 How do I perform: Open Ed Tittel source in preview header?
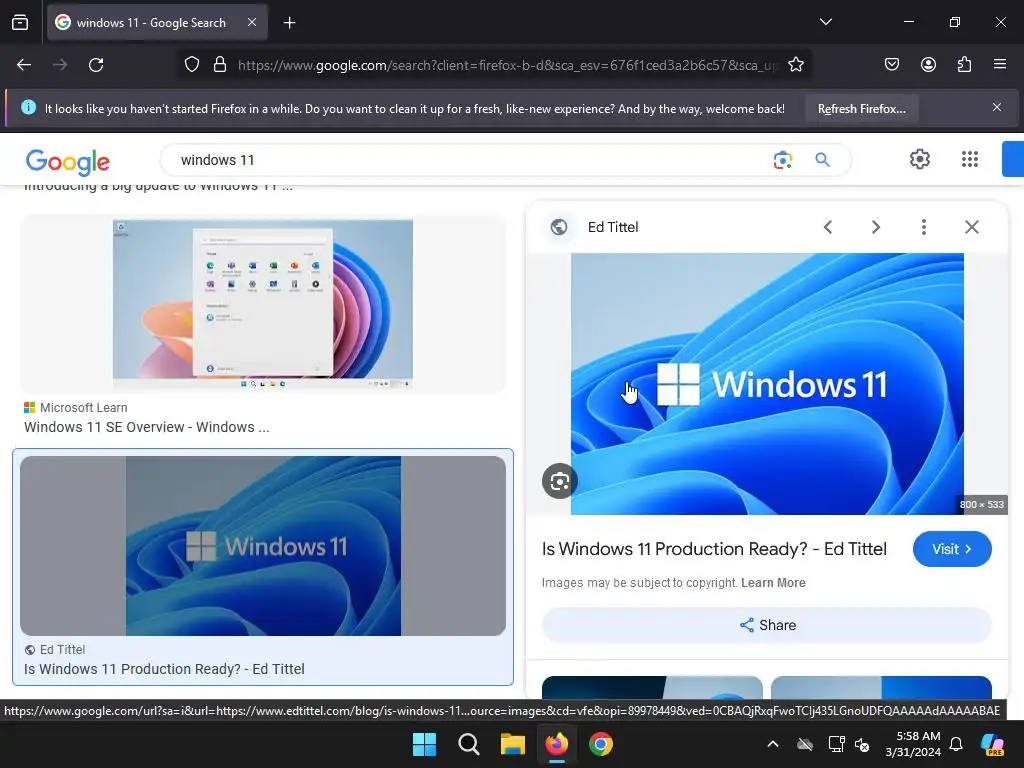tap(613, 227)
